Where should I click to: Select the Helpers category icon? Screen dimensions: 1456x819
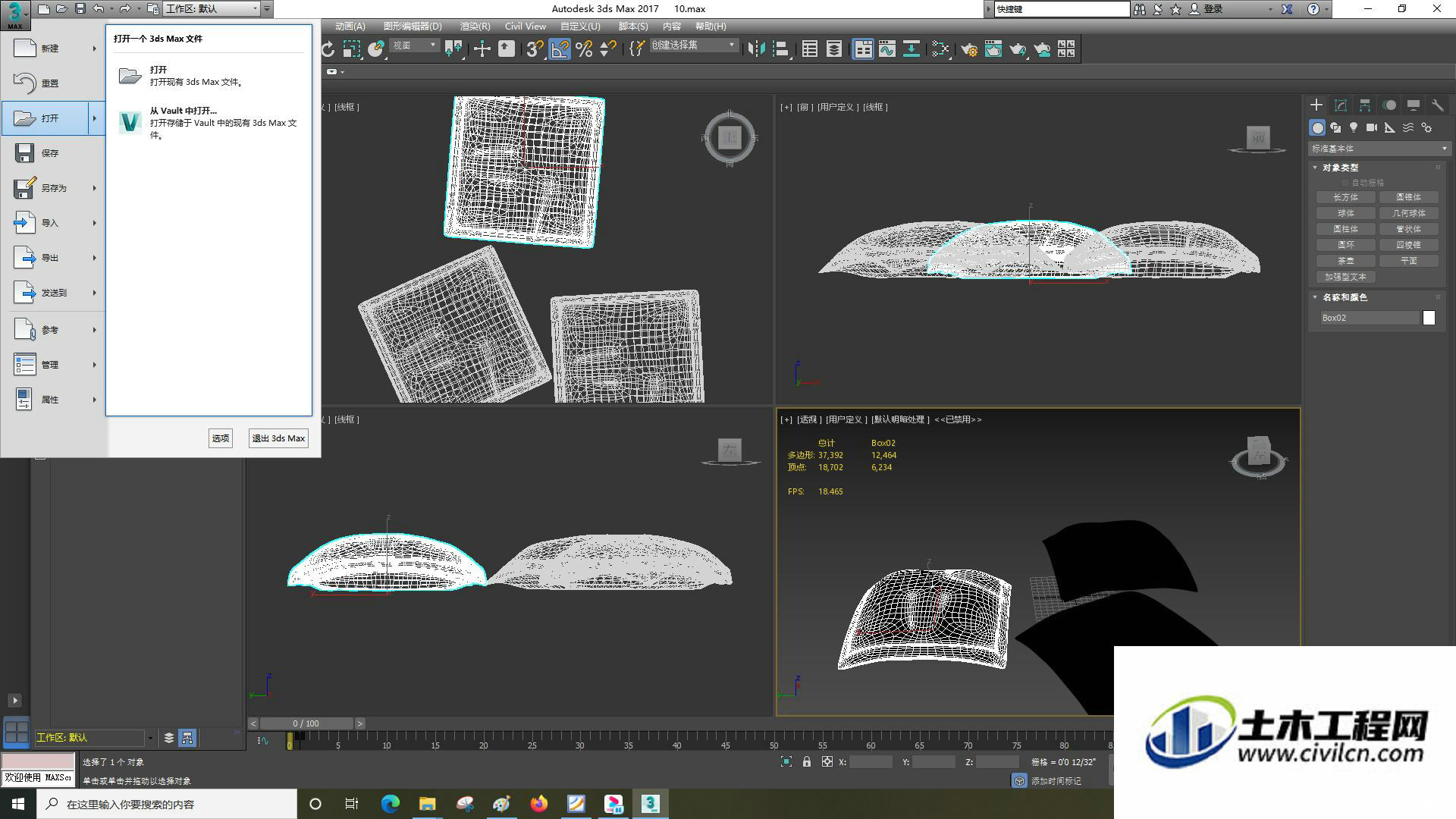click(x=1390, y=127)
